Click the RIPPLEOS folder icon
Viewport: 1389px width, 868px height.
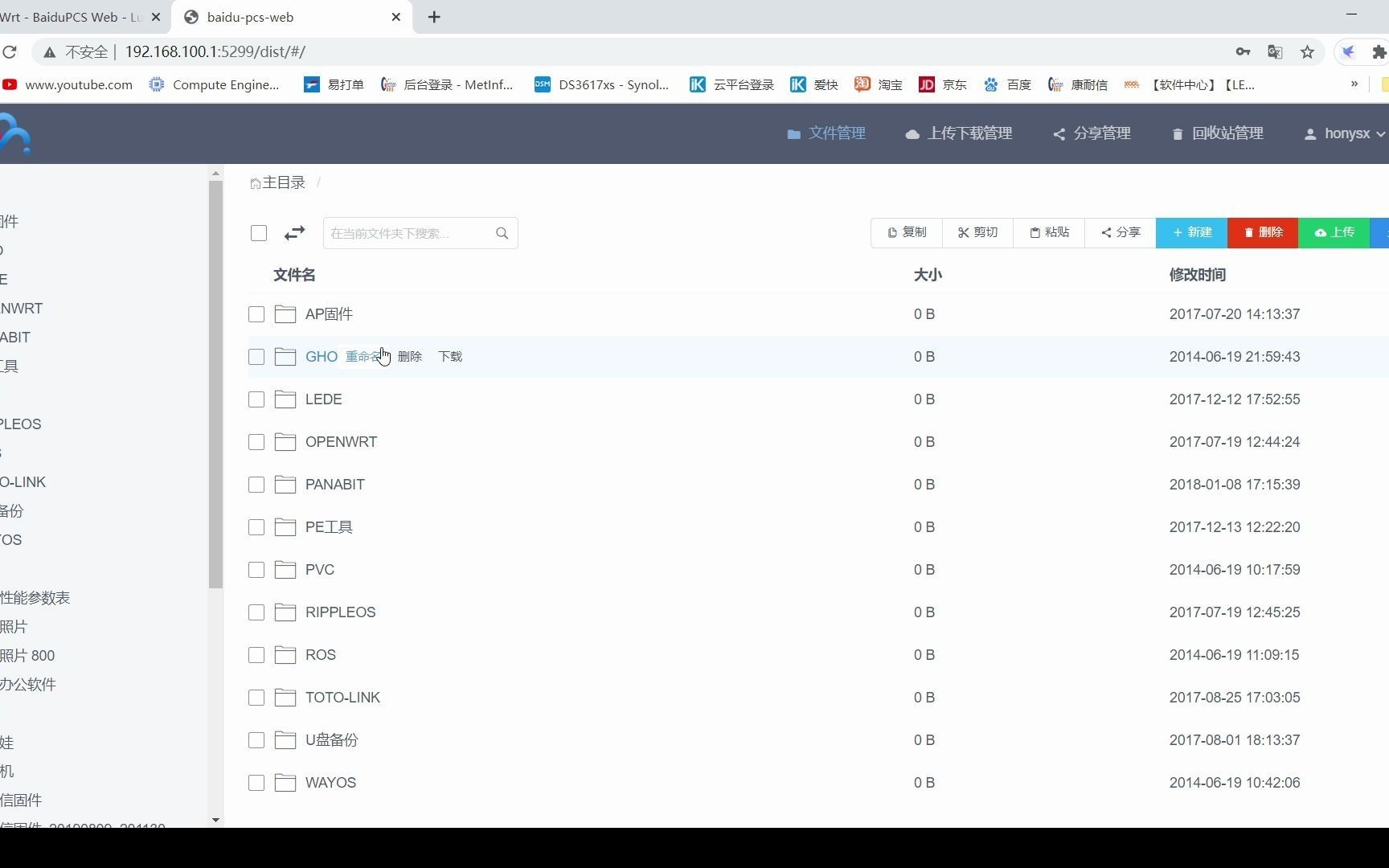[x=285, y=612]
